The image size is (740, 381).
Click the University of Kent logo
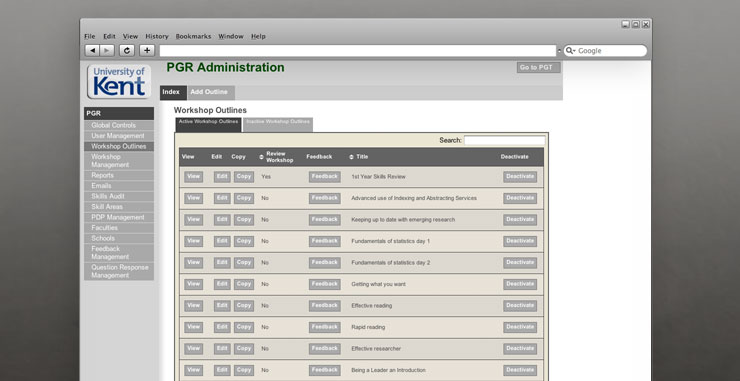pos(119,82)
